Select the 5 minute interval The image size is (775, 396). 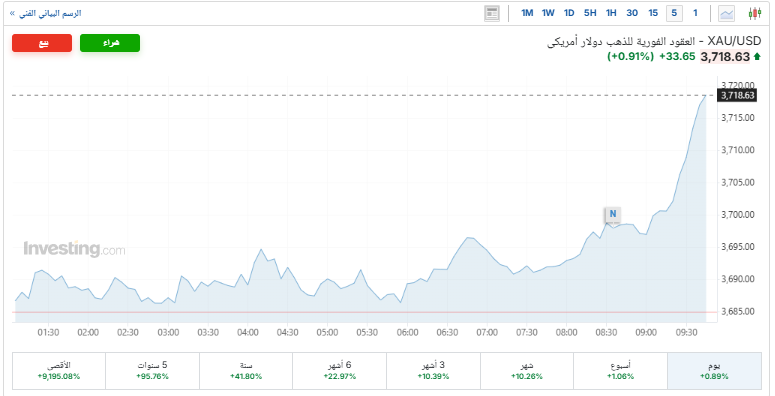click(674, 13)
